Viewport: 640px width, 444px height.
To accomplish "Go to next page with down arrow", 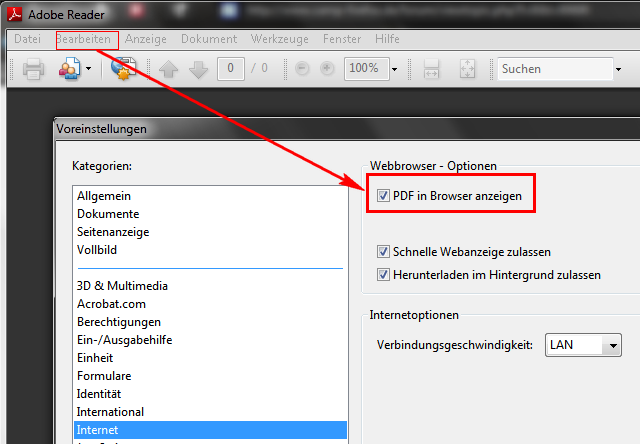I will [199, 69].
